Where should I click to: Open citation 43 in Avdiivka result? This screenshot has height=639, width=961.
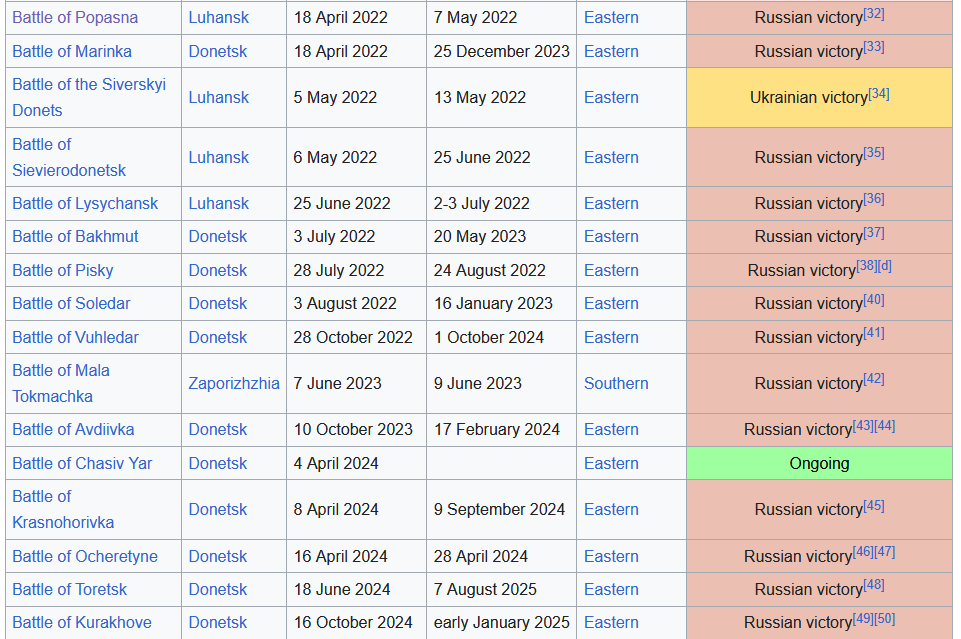[x=864, y=425]
